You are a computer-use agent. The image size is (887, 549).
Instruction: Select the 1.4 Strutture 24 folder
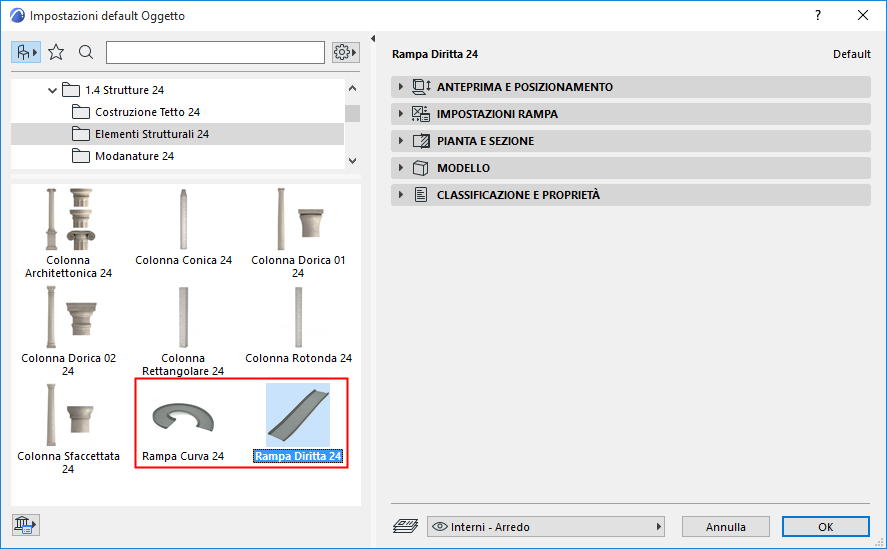(x=124, y=90)
